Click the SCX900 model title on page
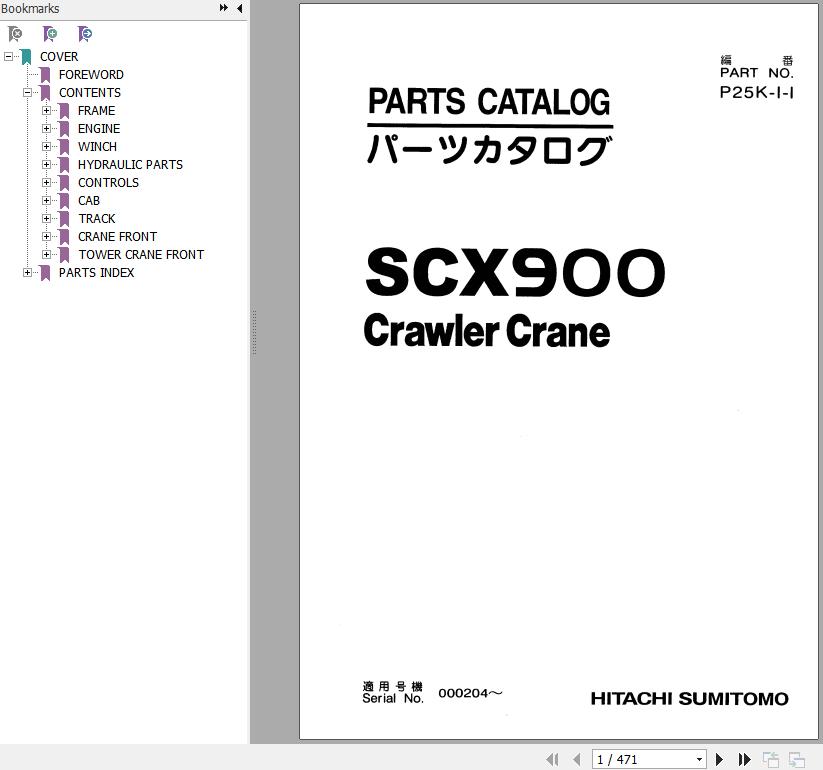Image resolution: width=823 pixels, height=770 pixels. coord(515,272)
